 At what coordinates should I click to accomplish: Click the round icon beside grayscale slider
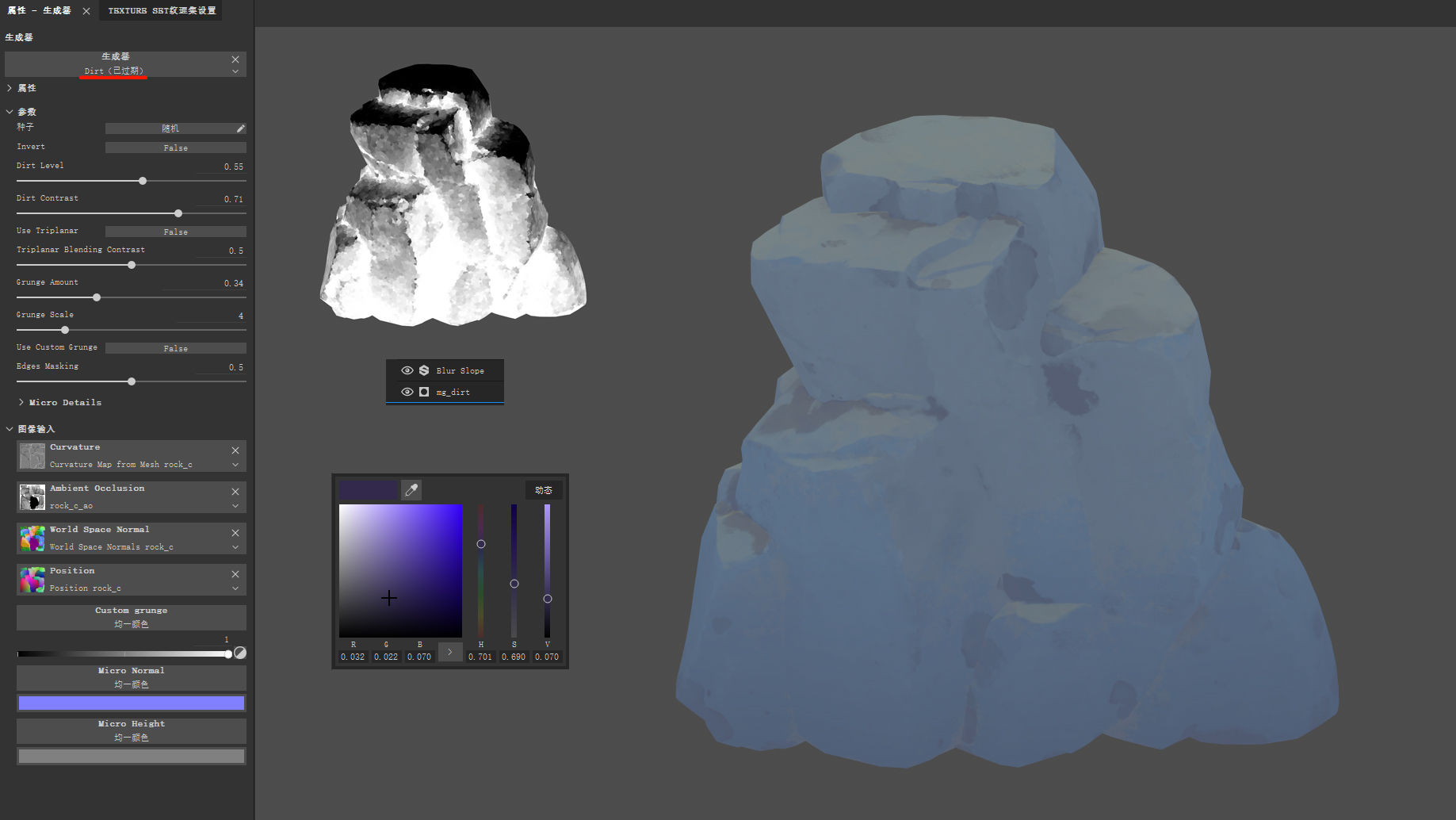(x=240, y=653)
